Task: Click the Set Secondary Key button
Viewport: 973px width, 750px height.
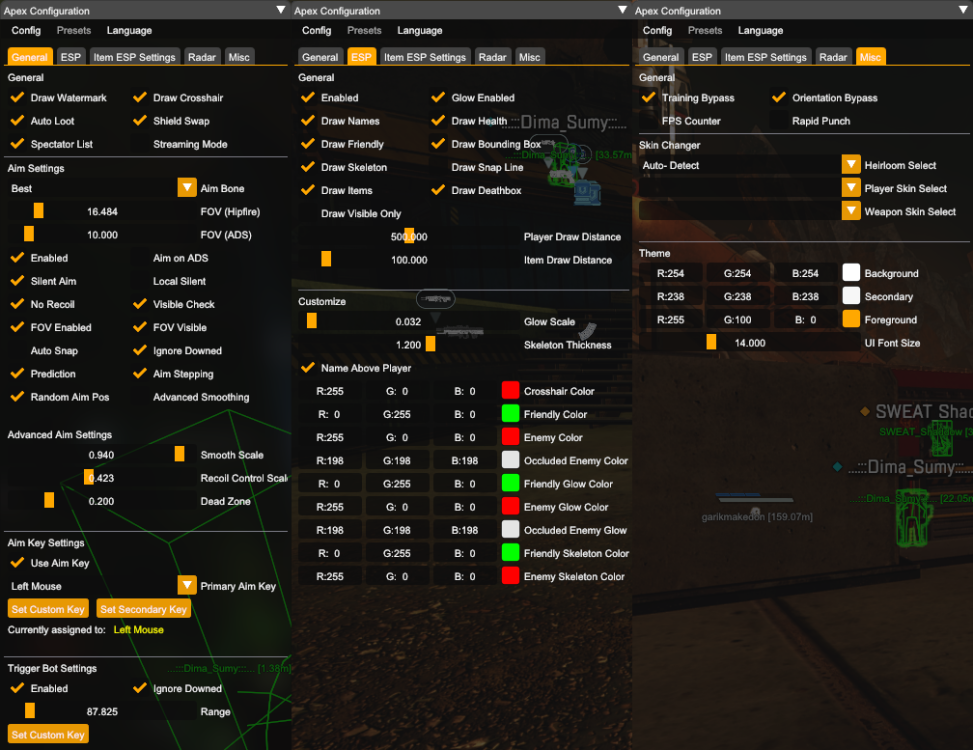Action: tap(143, 608)
